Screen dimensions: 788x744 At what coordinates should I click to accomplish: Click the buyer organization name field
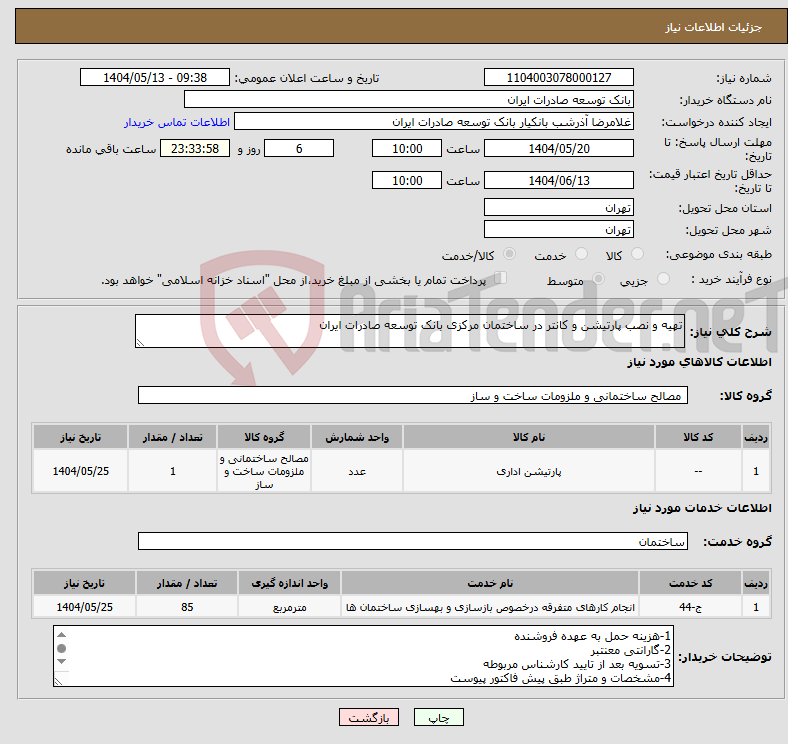pos(409,100)
